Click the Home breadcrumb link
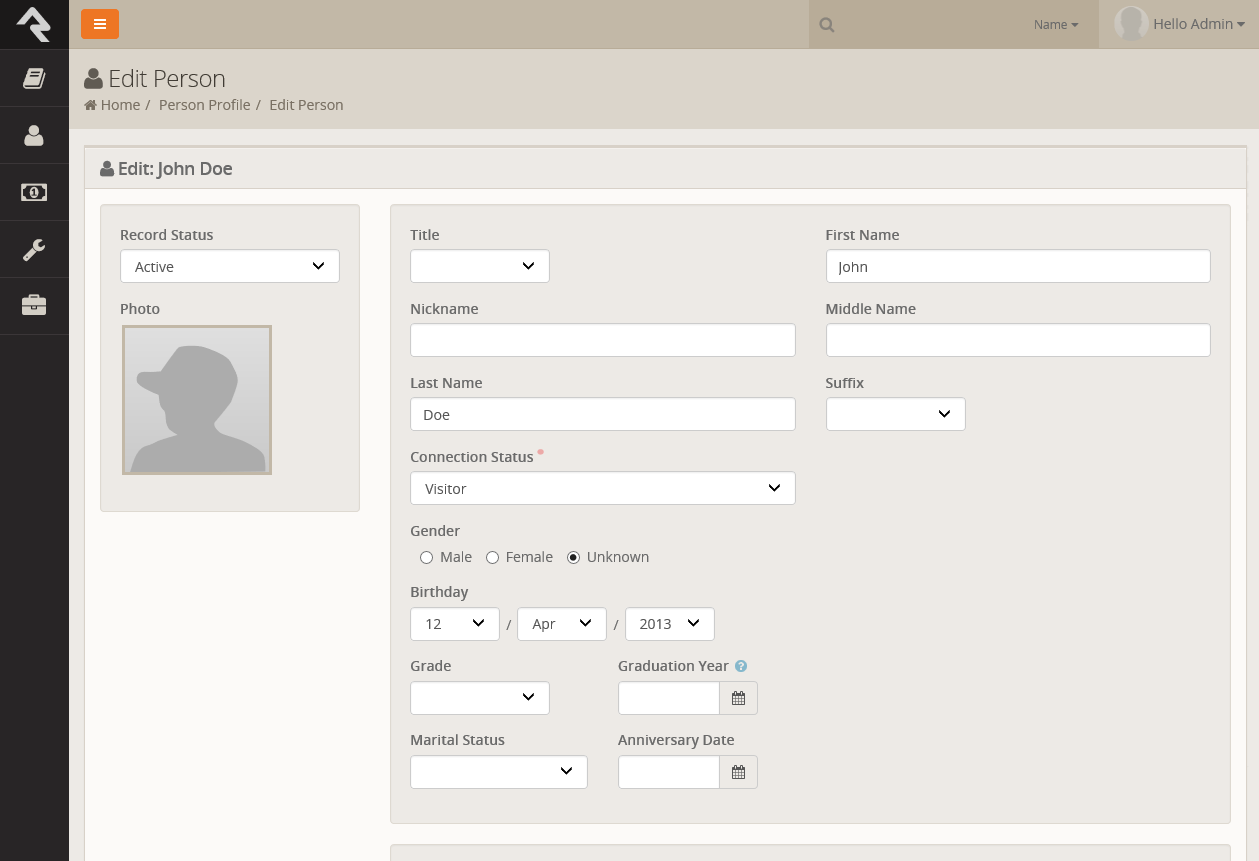This screenshot has width=1259, height=861. [x=119, y=105]
